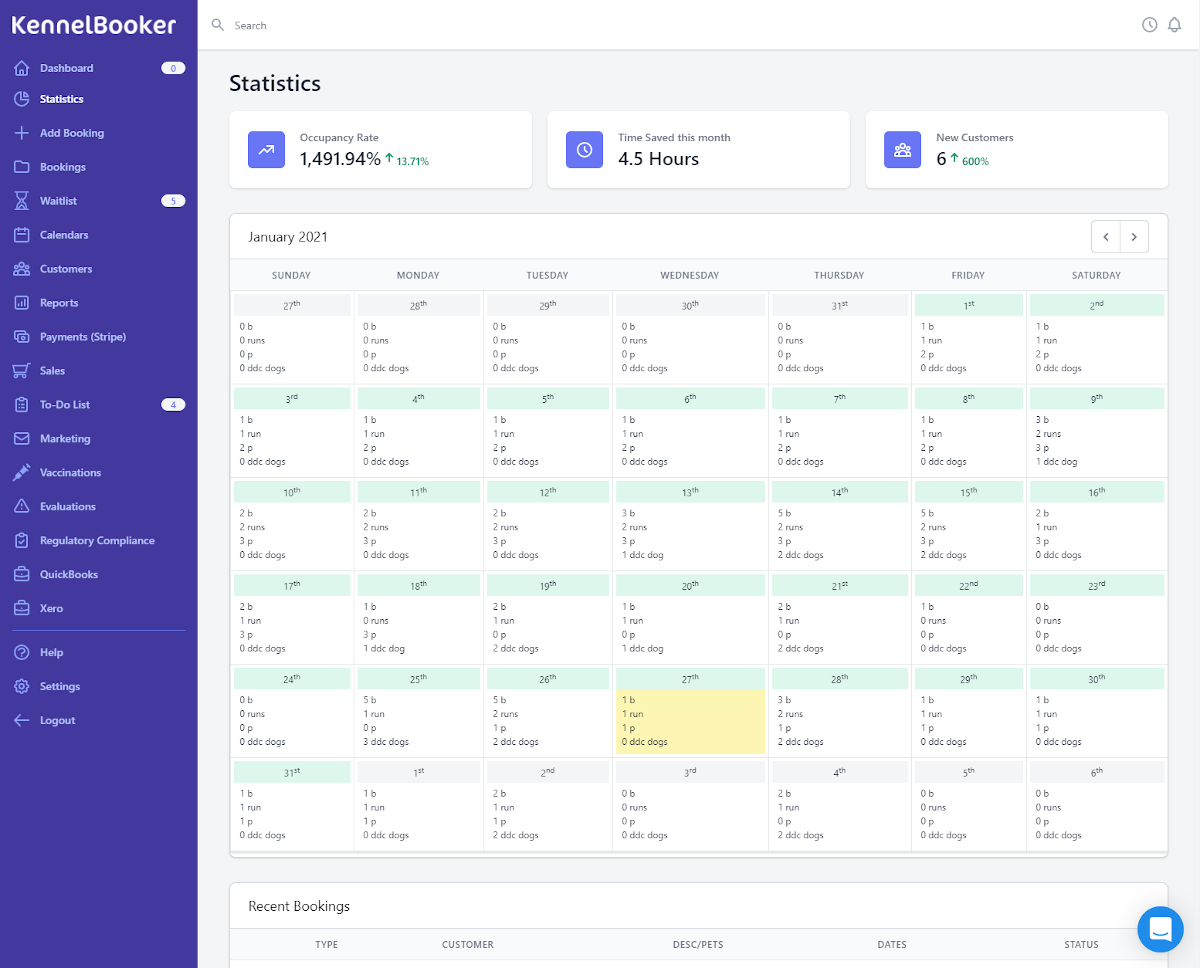
Task: Click the Occupancy Rate trend icon
Action: (x=267, y=149)
